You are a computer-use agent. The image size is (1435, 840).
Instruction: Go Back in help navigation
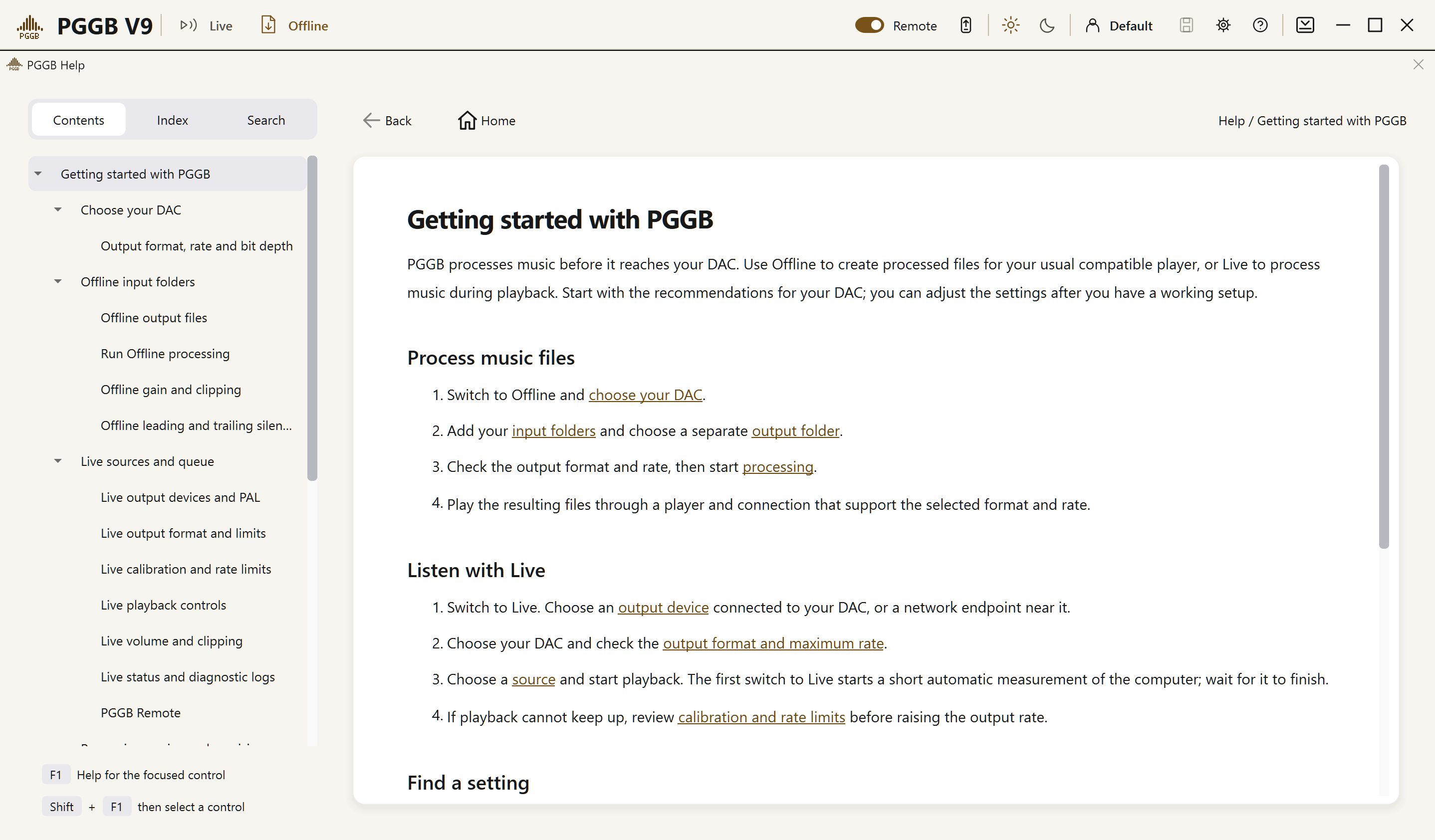point(387,121)
